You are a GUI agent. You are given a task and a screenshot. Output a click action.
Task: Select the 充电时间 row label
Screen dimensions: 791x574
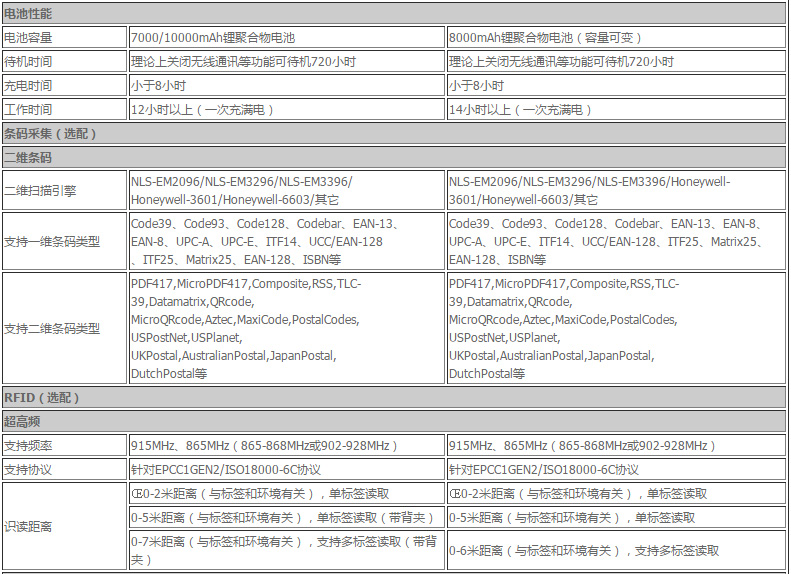[65, 85]
